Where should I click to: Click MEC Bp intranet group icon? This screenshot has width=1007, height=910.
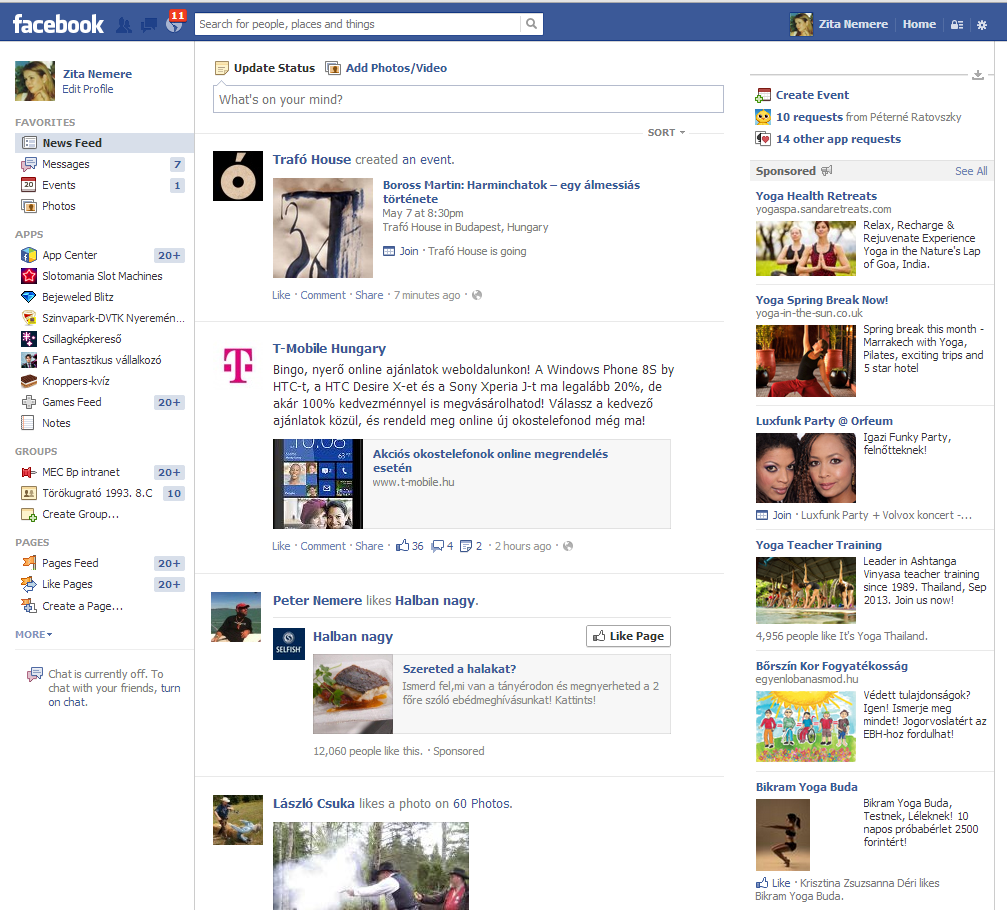click(29, 472)
